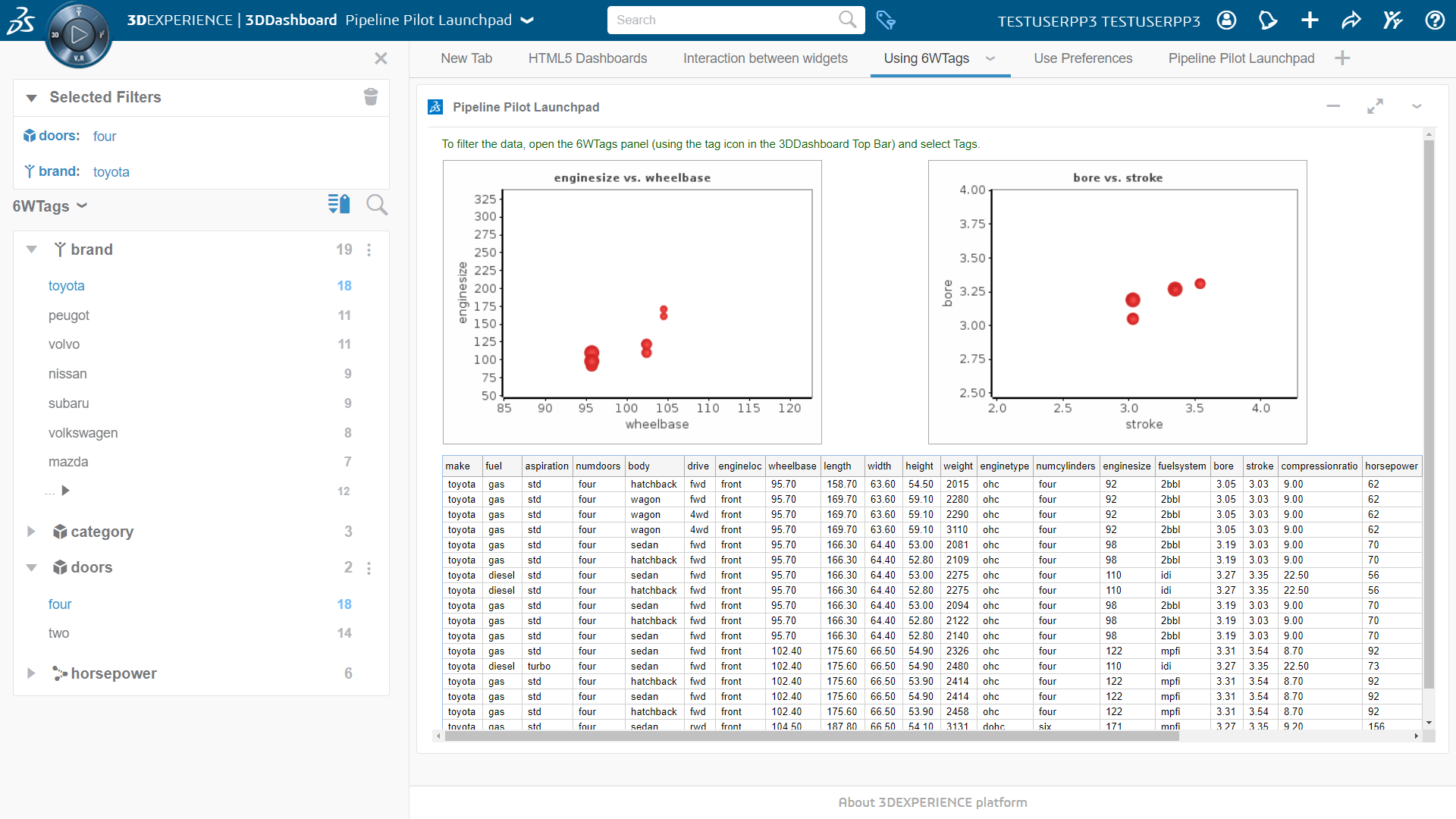Open the help question mark icon

tap(1435, 20)
